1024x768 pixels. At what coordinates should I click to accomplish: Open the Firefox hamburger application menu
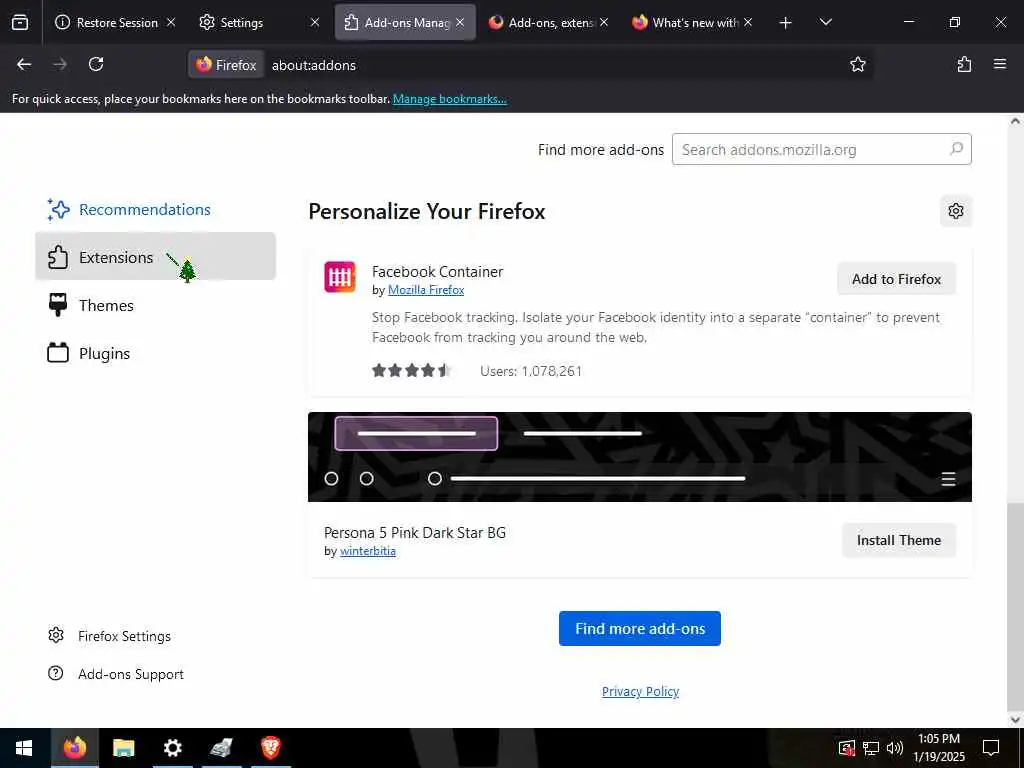pyautogui.click(x=999, y=64)
